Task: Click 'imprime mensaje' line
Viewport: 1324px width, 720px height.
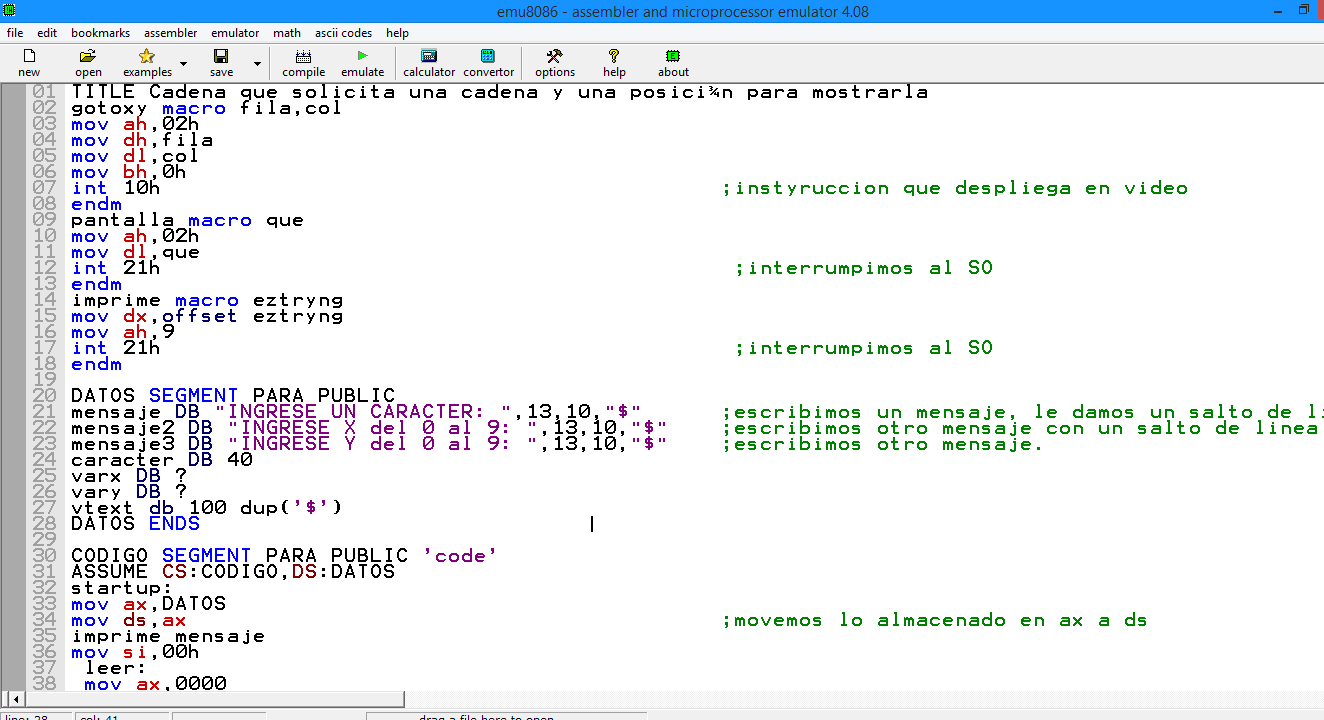Action: click(x=168, y=636)
